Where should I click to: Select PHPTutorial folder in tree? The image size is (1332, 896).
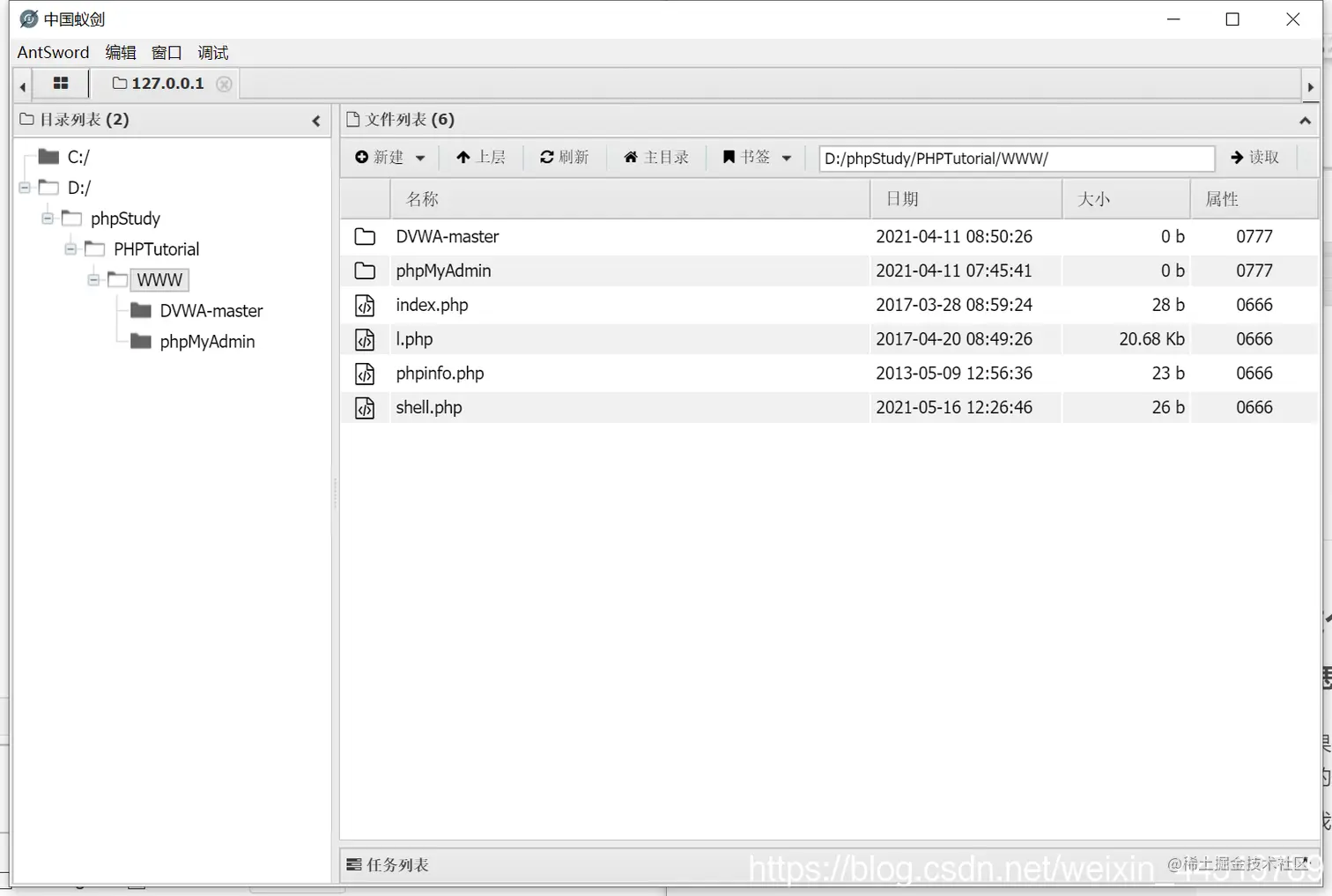pyautogui.click(x=157, y=249)
